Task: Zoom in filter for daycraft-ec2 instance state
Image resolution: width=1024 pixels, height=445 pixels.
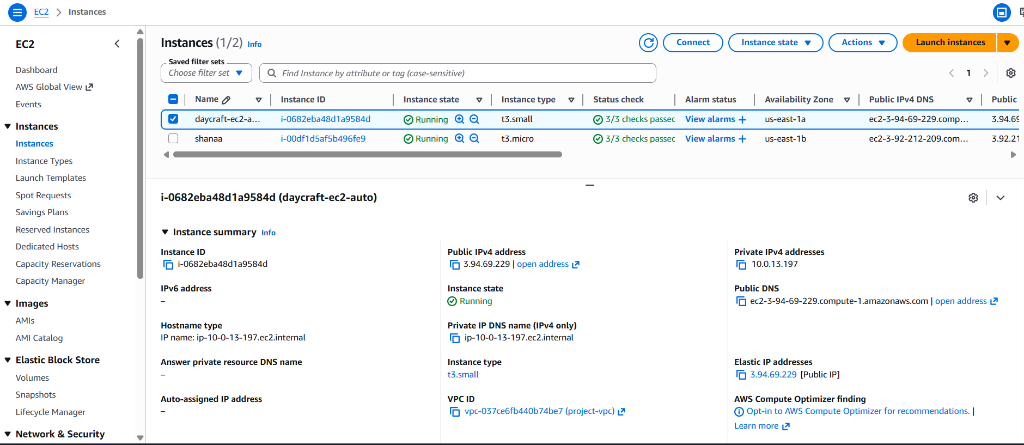Action: pos(460,120)
